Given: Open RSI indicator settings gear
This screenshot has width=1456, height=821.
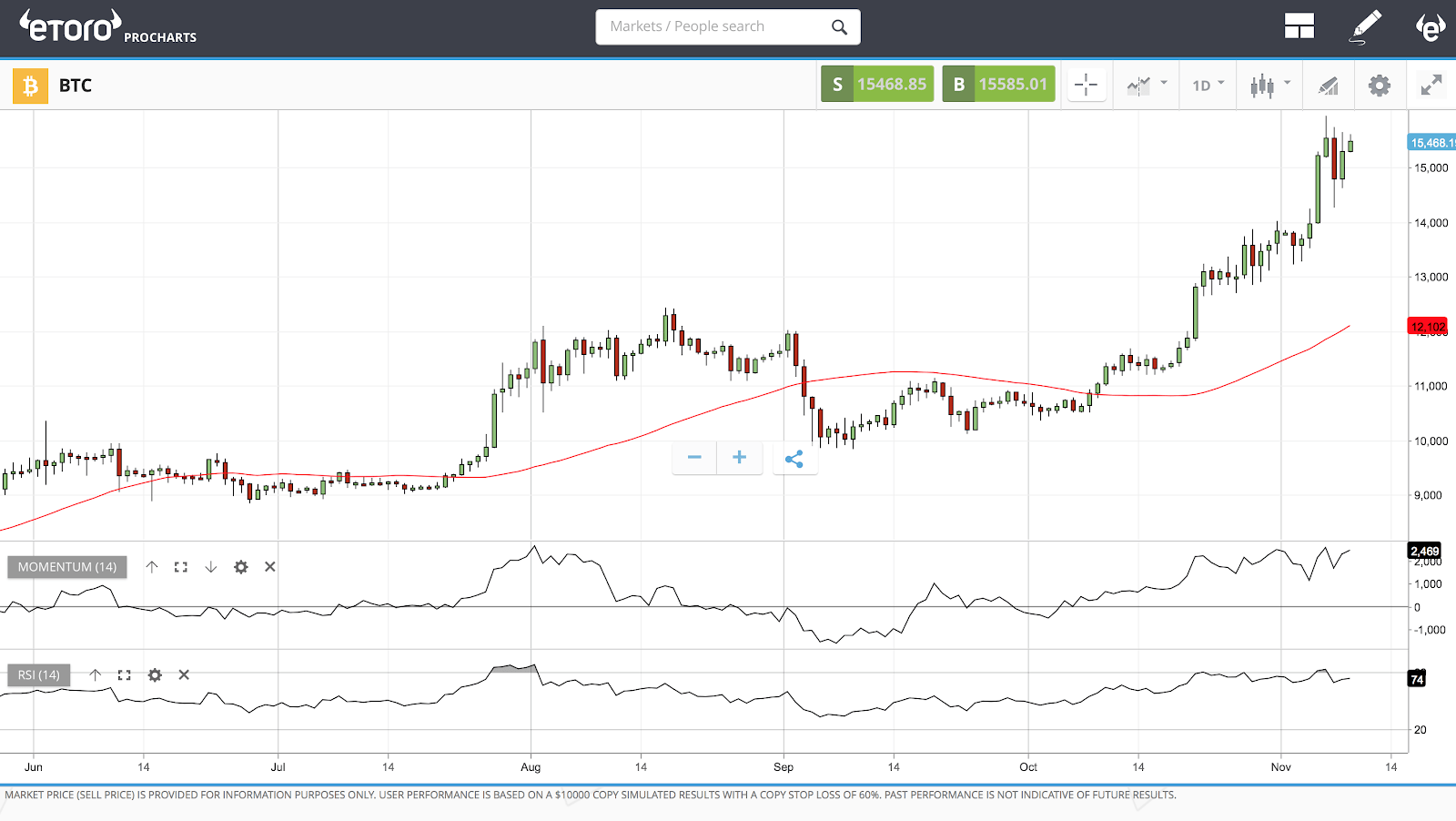Looking at the screenshot, I should pyautogui.click(x=155, y=675).
